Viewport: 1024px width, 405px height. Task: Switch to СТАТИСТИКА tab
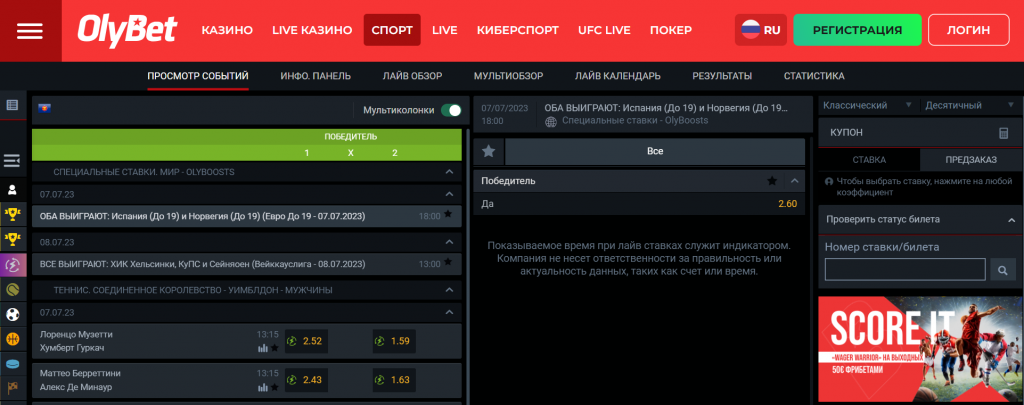click(x=814, y=76)
